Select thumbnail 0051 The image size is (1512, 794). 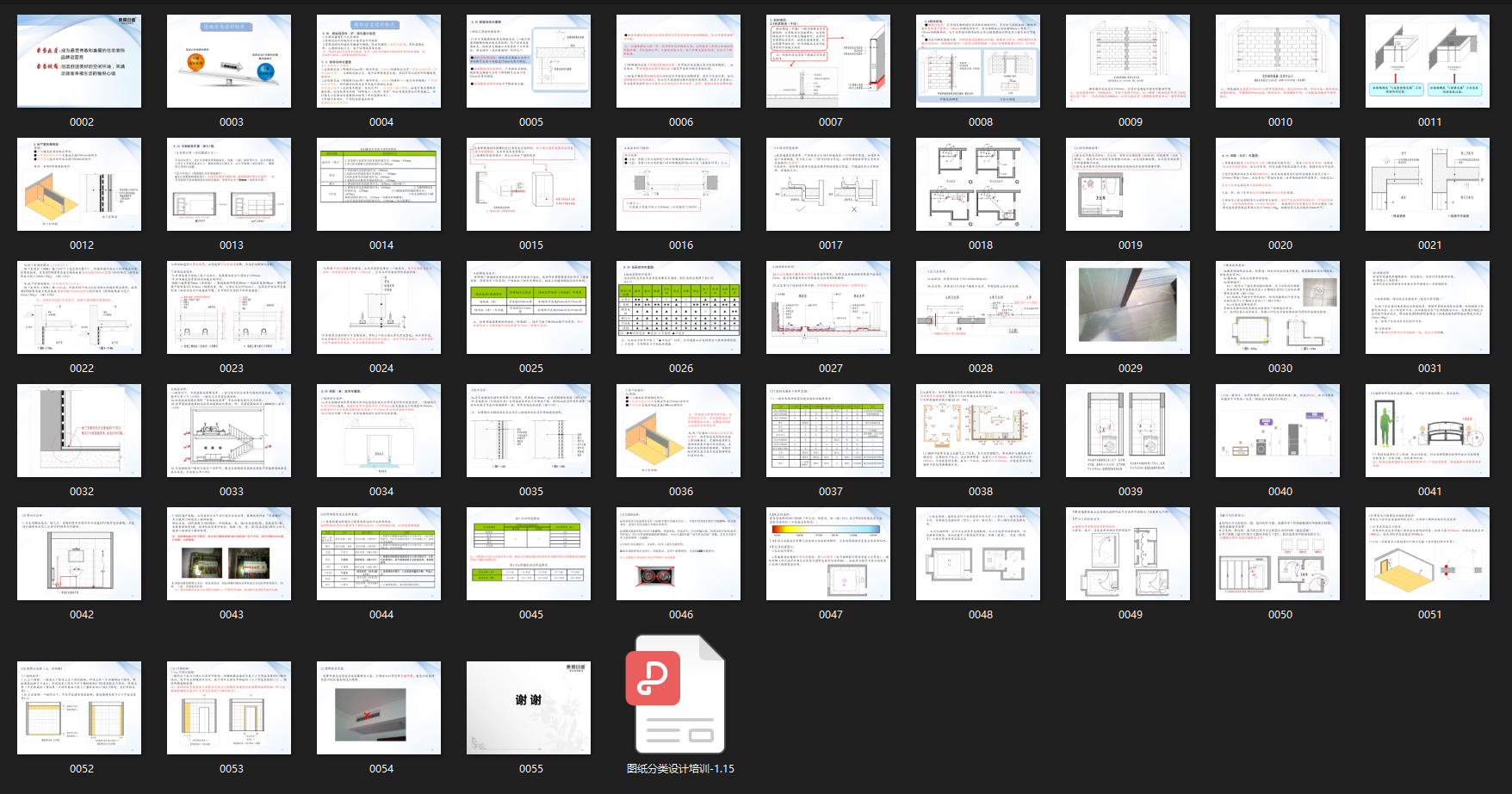click(x=1428, y=554)
